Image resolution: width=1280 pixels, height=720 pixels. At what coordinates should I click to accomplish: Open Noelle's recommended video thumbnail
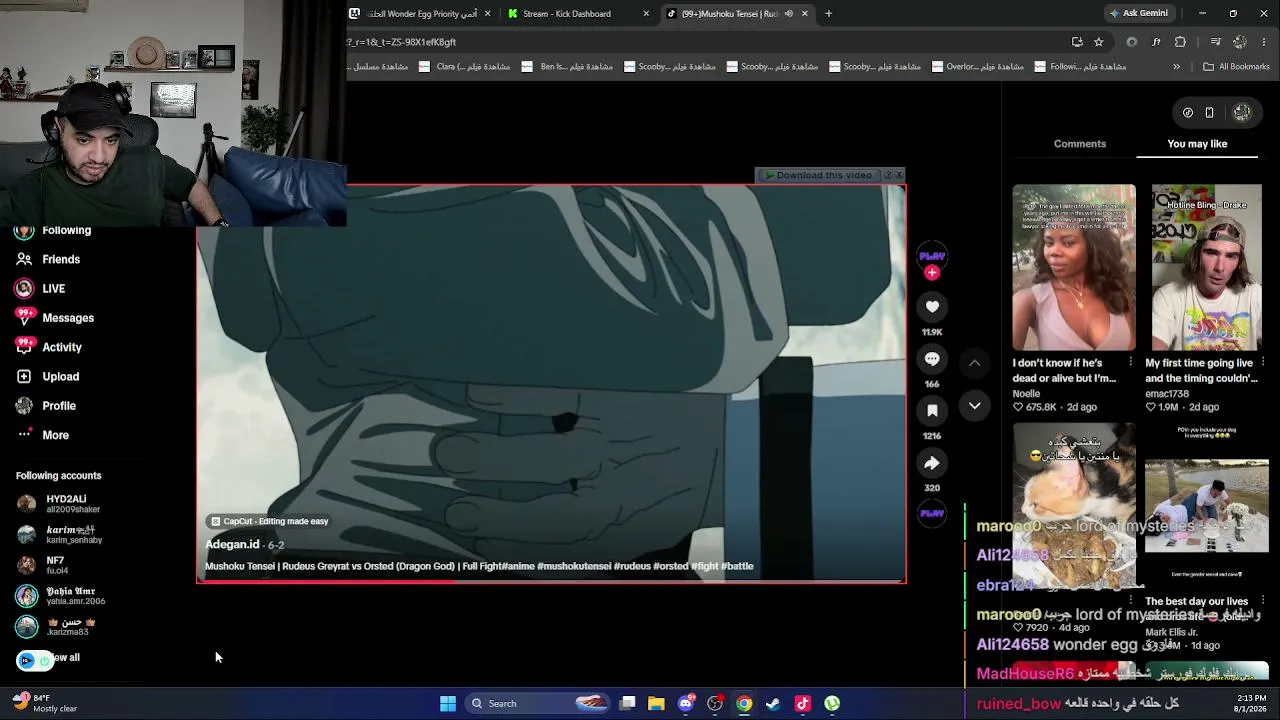coord(1074,267)
